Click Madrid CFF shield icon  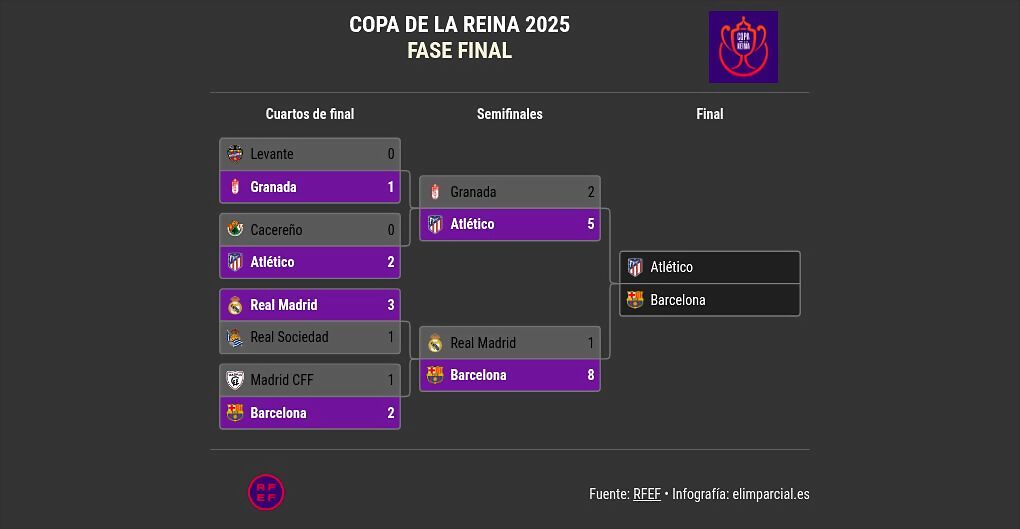click(x=235, y=380)
